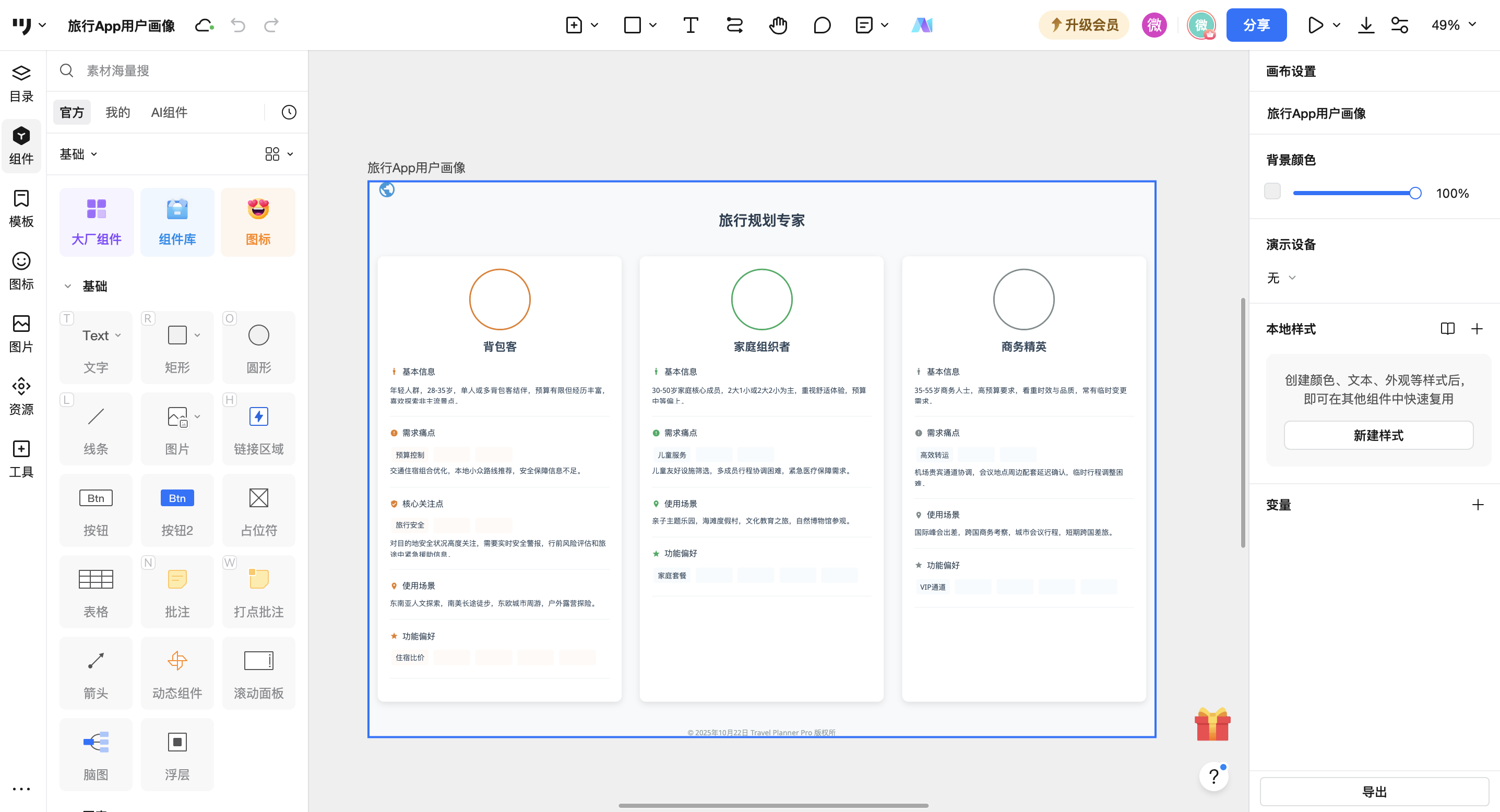Click the 分享 share button
This screenshot has width=1500, height=812.
[x=1256, y=25]
